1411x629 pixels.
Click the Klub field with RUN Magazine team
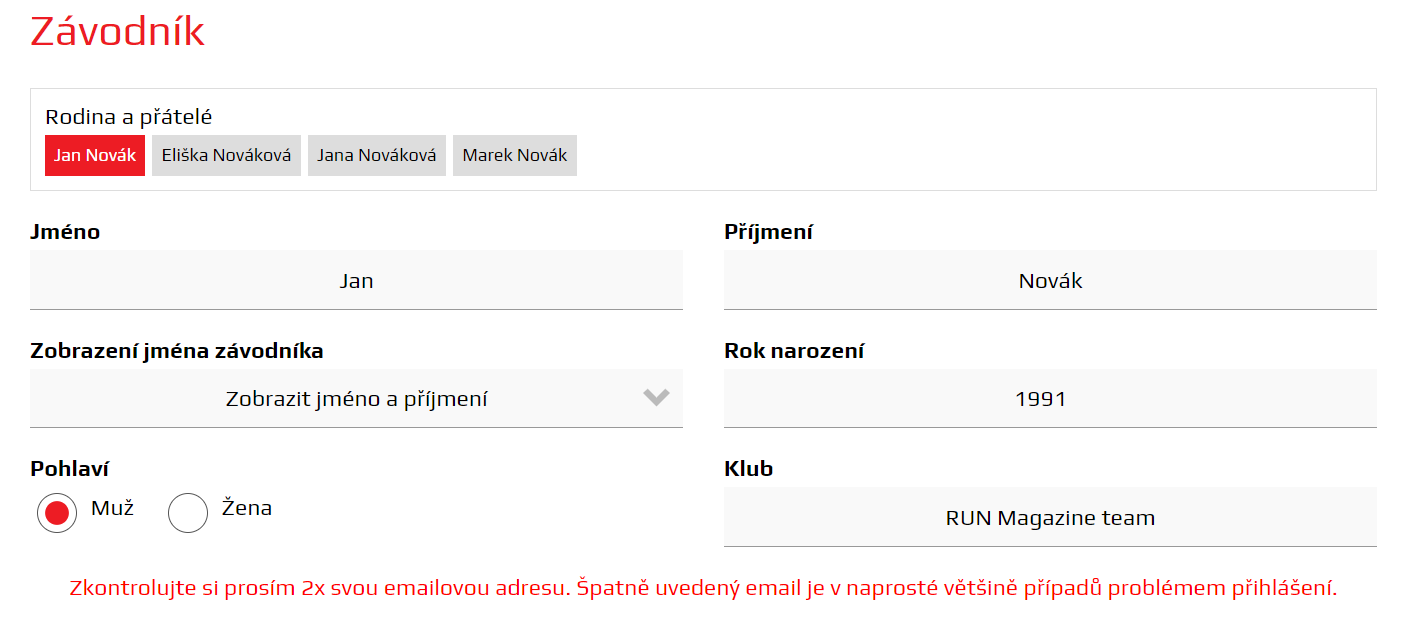point(1050,518)
